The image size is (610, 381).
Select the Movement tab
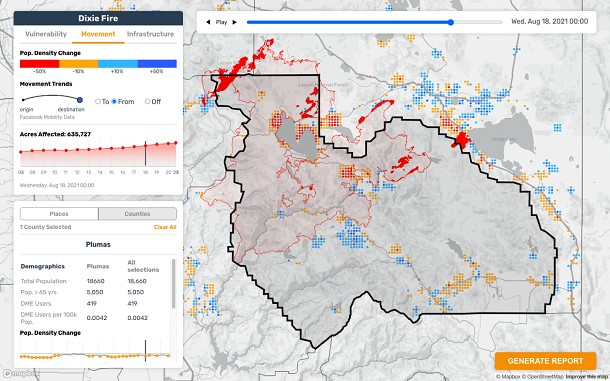click(x=98, y=34)
